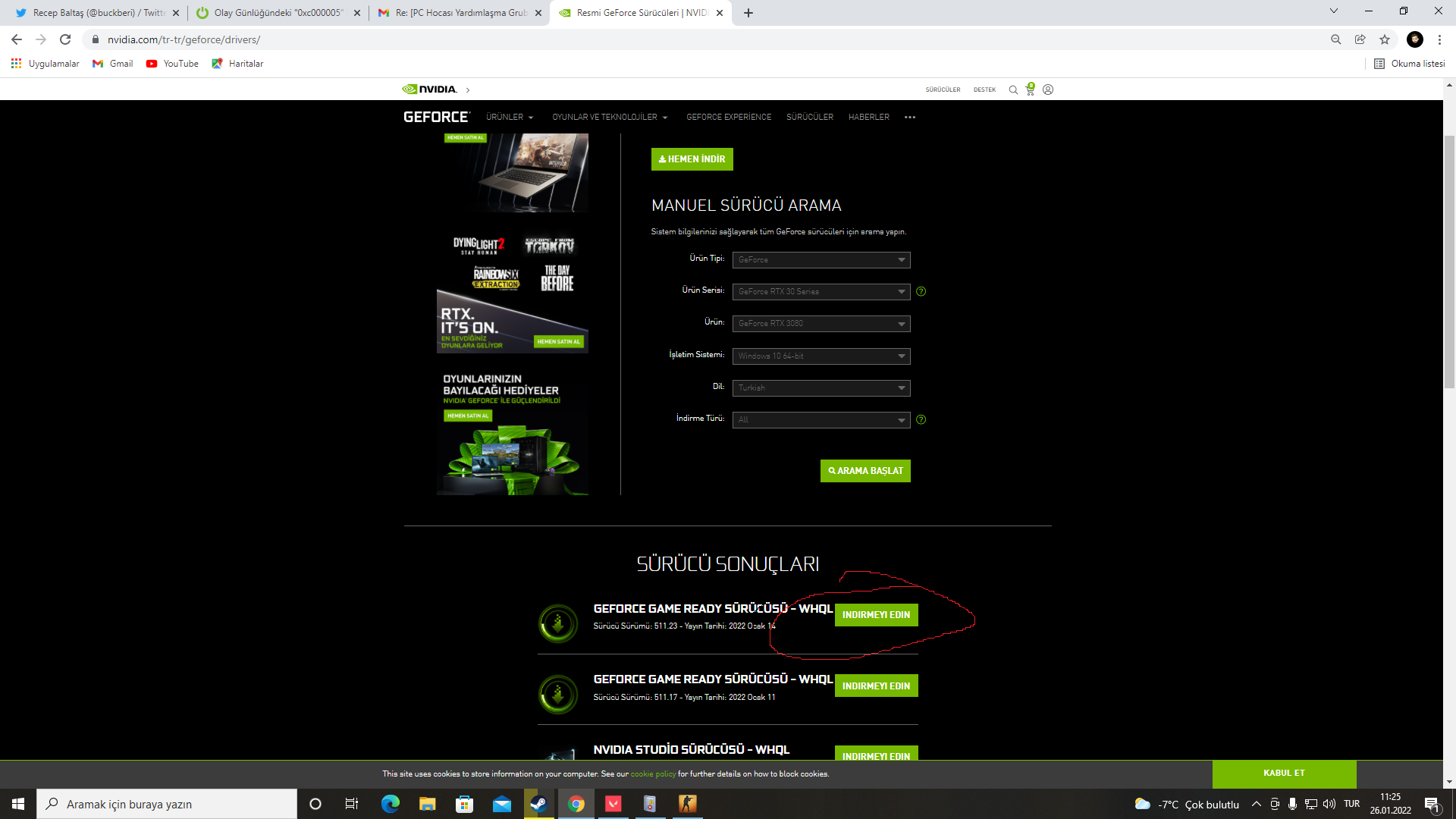This screenshot has height=819, width=1456.
Task: Accept cookies with KABUL ET
Action: (1284, 773)
